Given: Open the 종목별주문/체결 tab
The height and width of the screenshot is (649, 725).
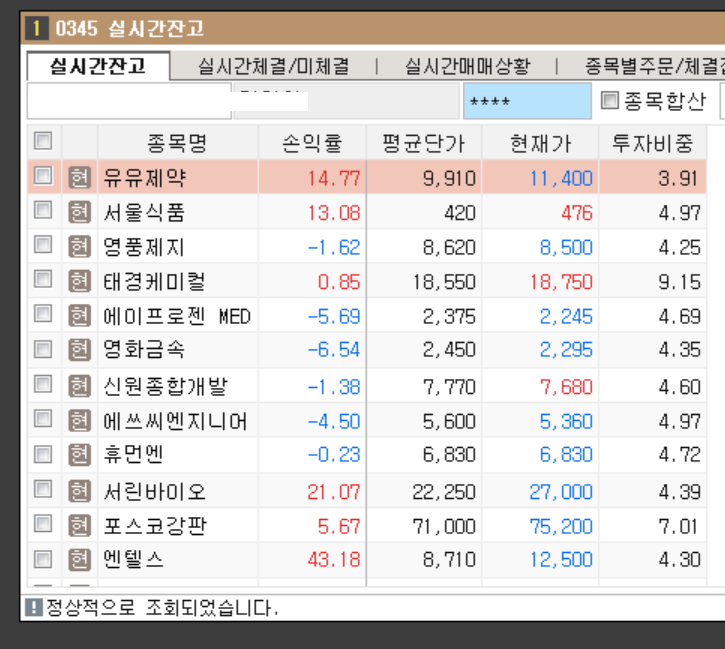Looking at the screenshot, I should [x=654, y=67].
